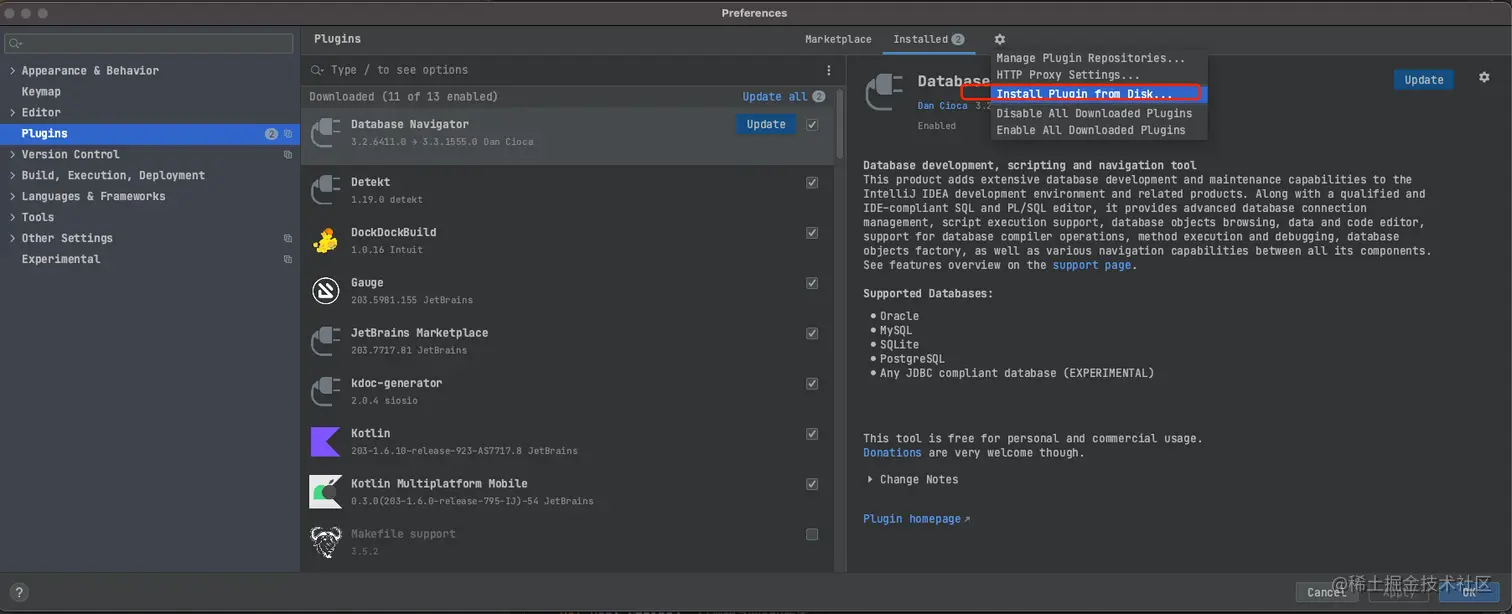Screen dimensions: 1512x614
Task: Click the large Database Navigator detail icon
Action: click(x=886, y=93)
